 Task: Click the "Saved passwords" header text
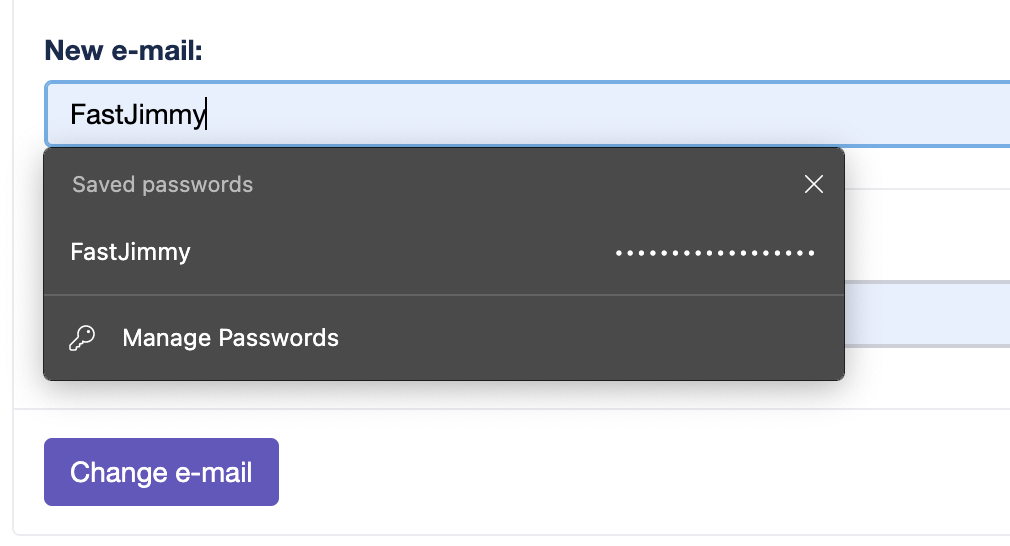[163, 185]
